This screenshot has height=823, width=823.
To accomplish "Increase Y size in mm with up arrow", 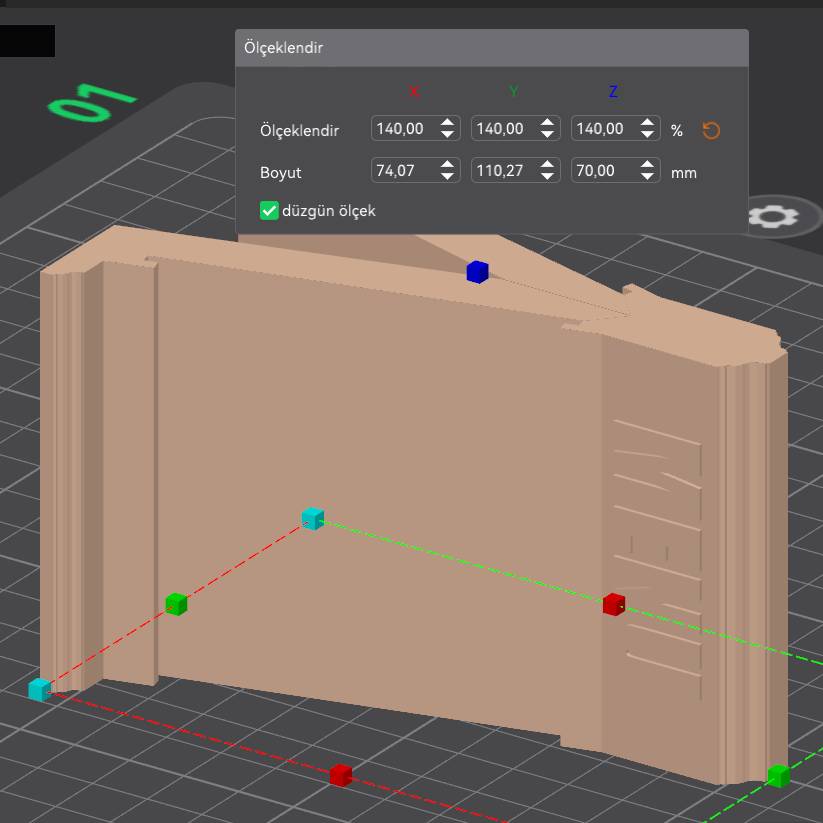I will pos(547,164).
